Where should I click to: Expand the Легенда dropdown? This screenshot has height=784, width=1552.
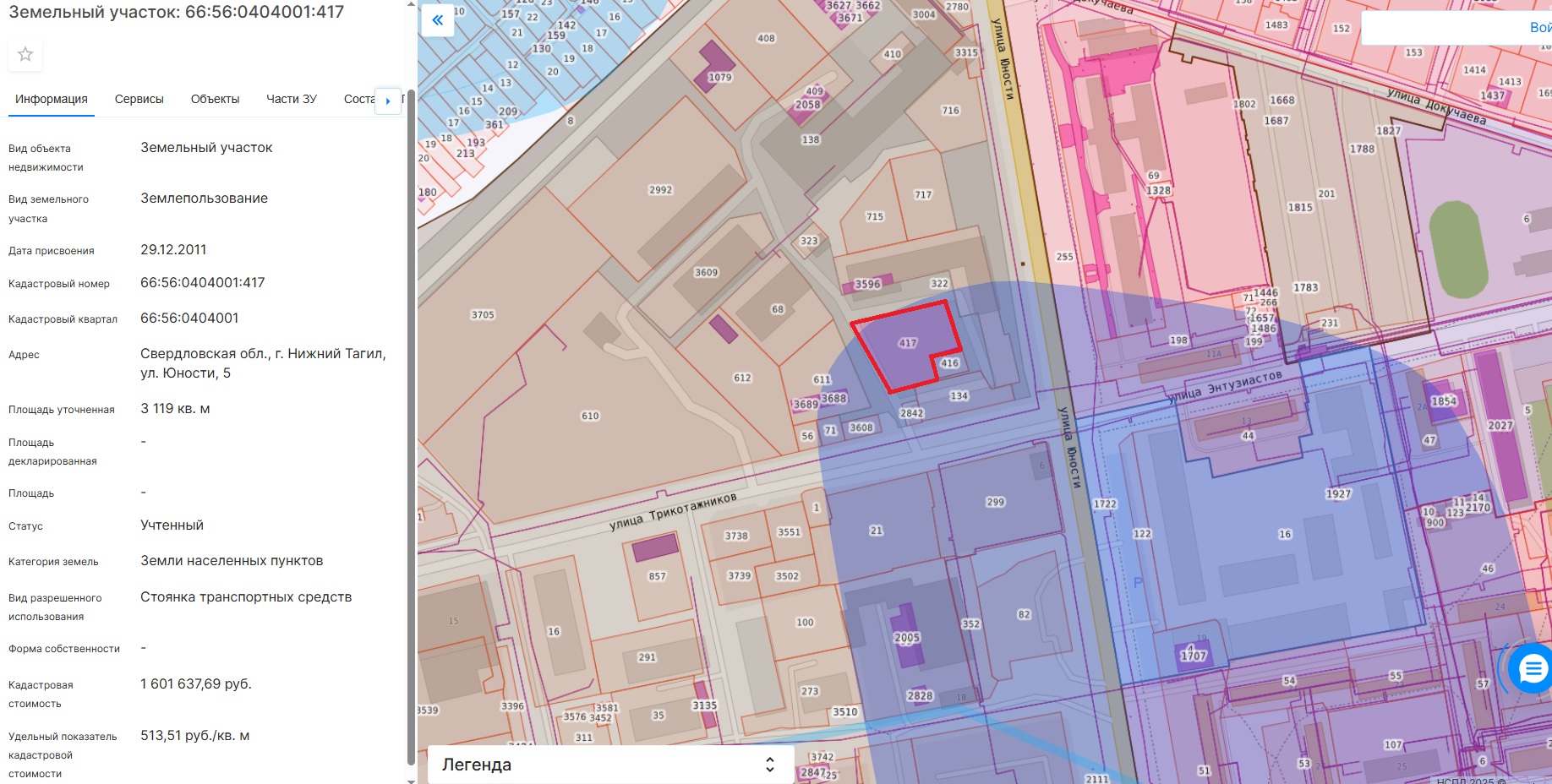coord(609,765)
